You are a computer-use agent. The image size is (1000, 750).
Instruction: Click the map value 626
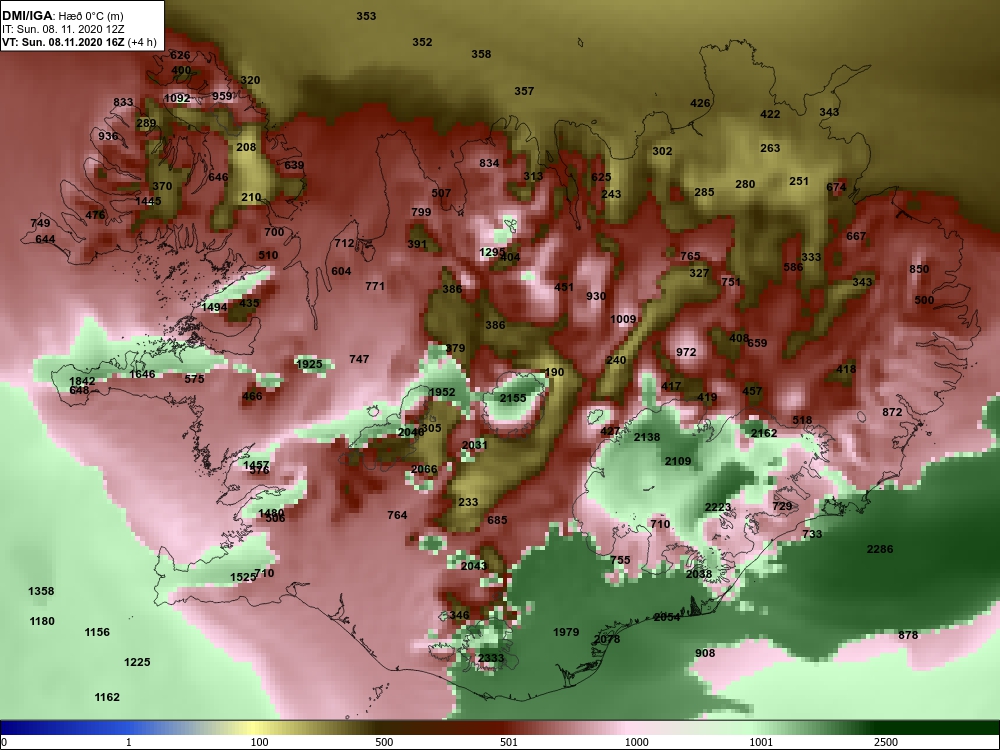click(180, 55)
